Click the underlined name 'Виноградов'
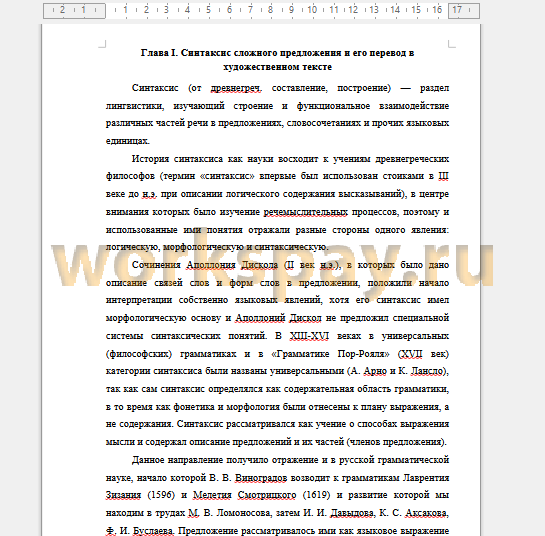Image resolution: width=545 pixels, height=536 pixels. (261, 478)
